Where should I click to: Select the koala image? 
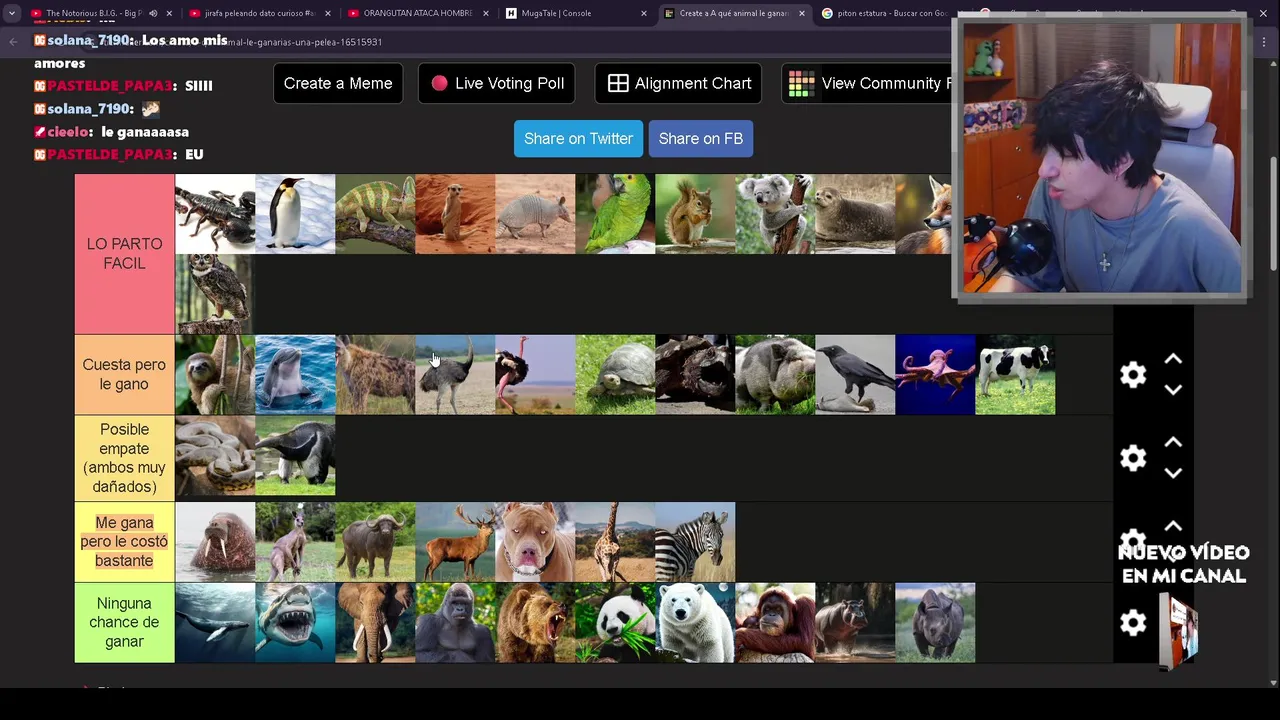775,214
